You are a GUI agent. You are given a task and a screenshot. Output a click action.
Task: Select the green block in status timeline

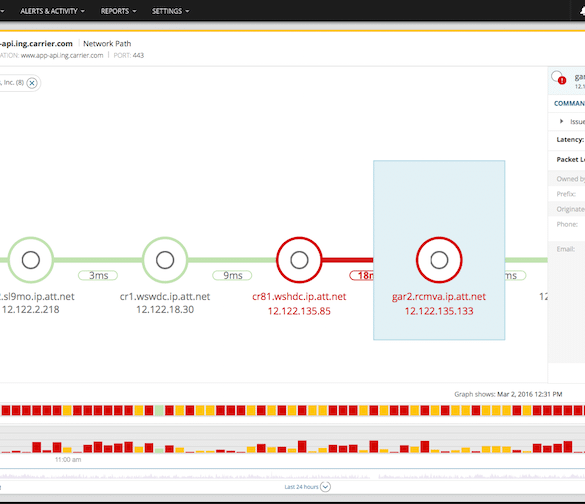(159, 410)
